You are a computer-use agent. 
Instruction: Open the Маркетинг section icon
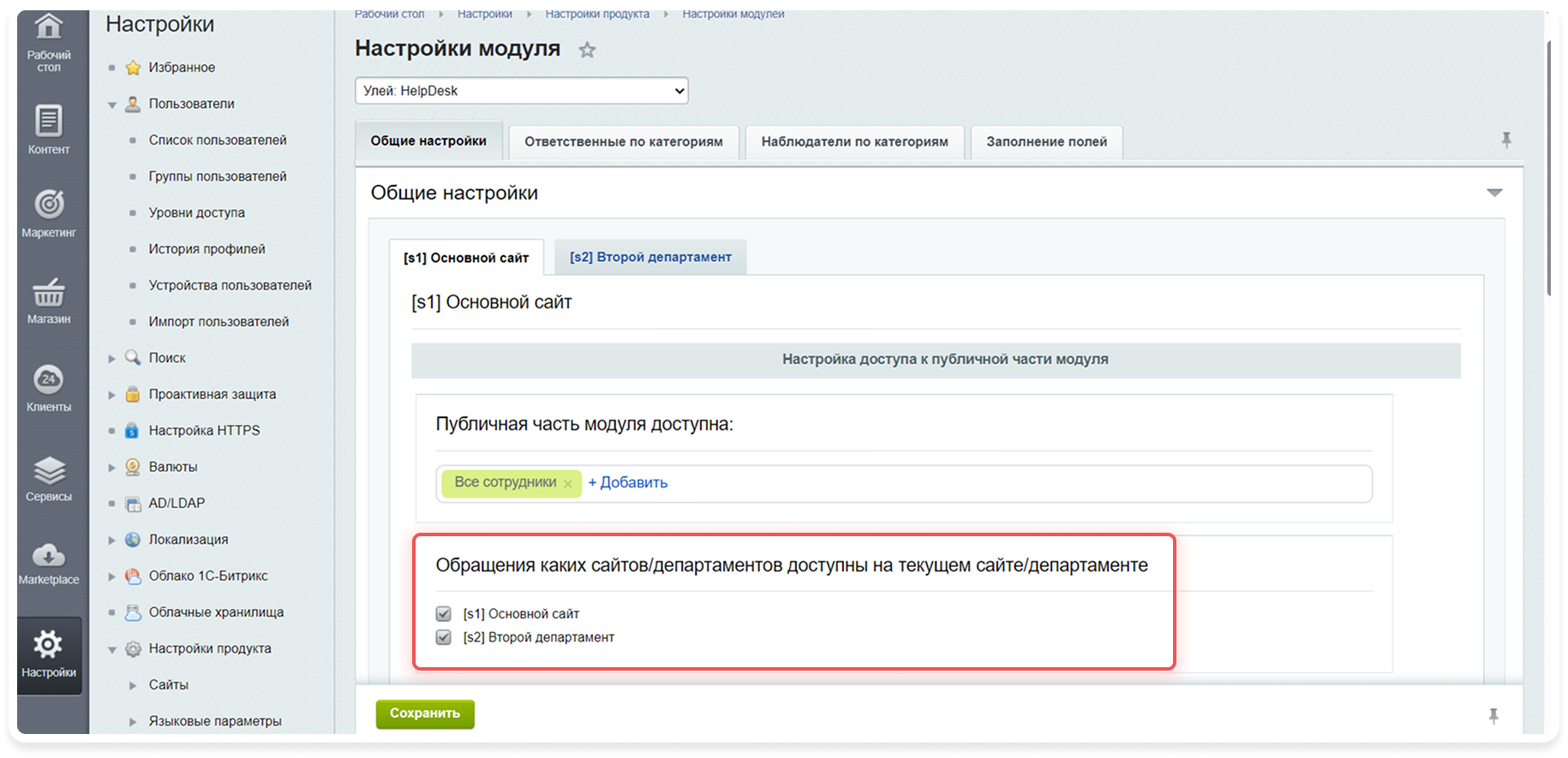[49, 204]
